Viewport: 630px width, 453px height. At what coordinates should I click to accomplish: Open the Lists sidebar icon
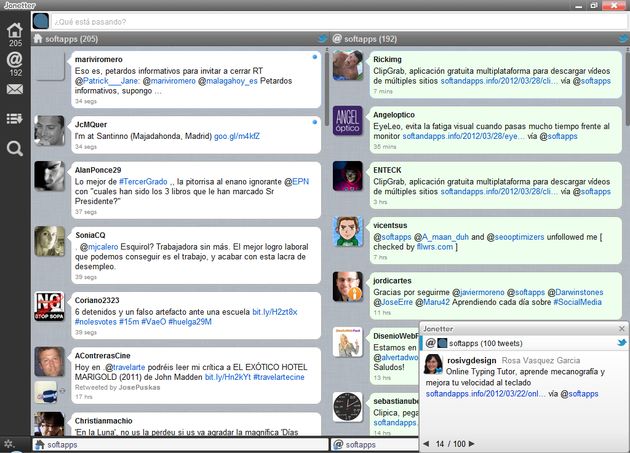[x=14, y=119]
